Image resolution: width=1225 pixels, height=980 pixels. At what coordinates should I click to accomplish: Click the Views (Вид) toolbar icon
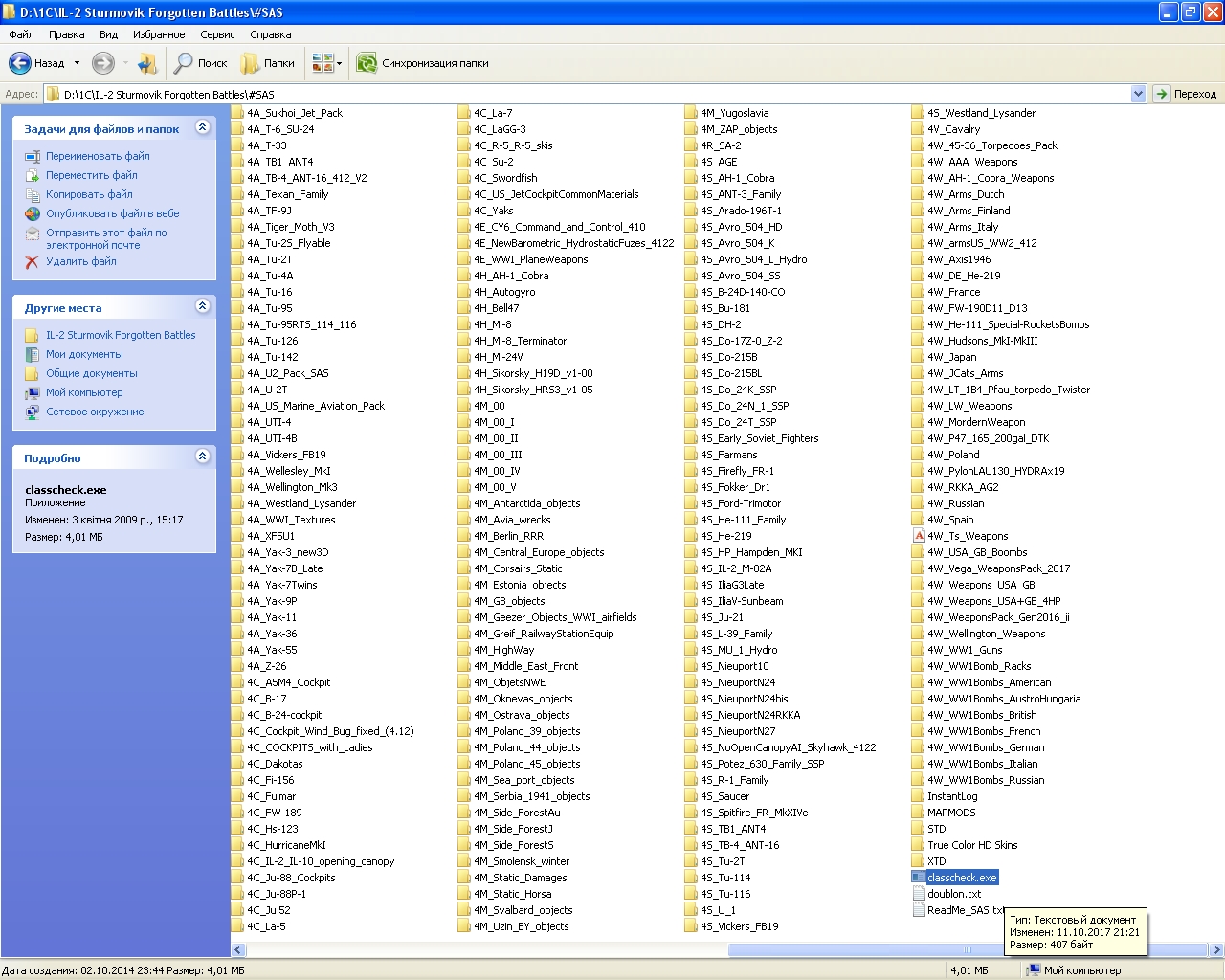tap(323, 63)
